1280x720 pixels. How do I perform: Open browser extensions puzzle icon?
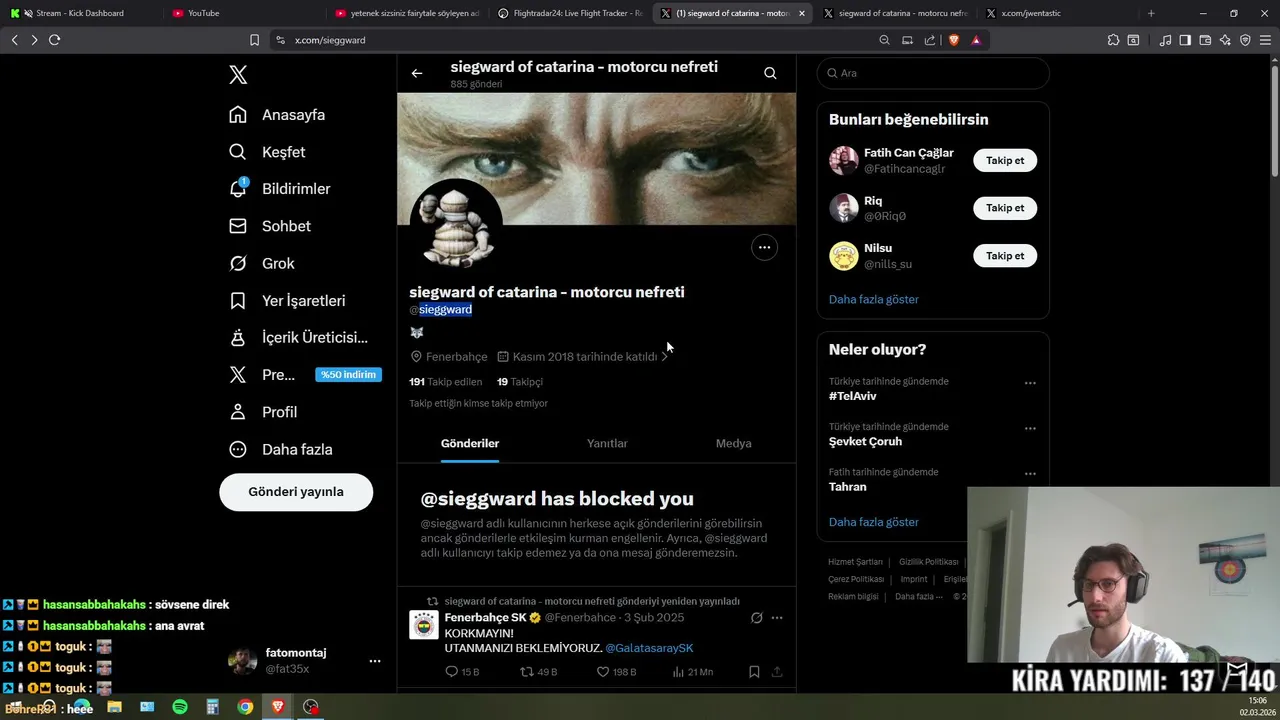(1113, 40)
